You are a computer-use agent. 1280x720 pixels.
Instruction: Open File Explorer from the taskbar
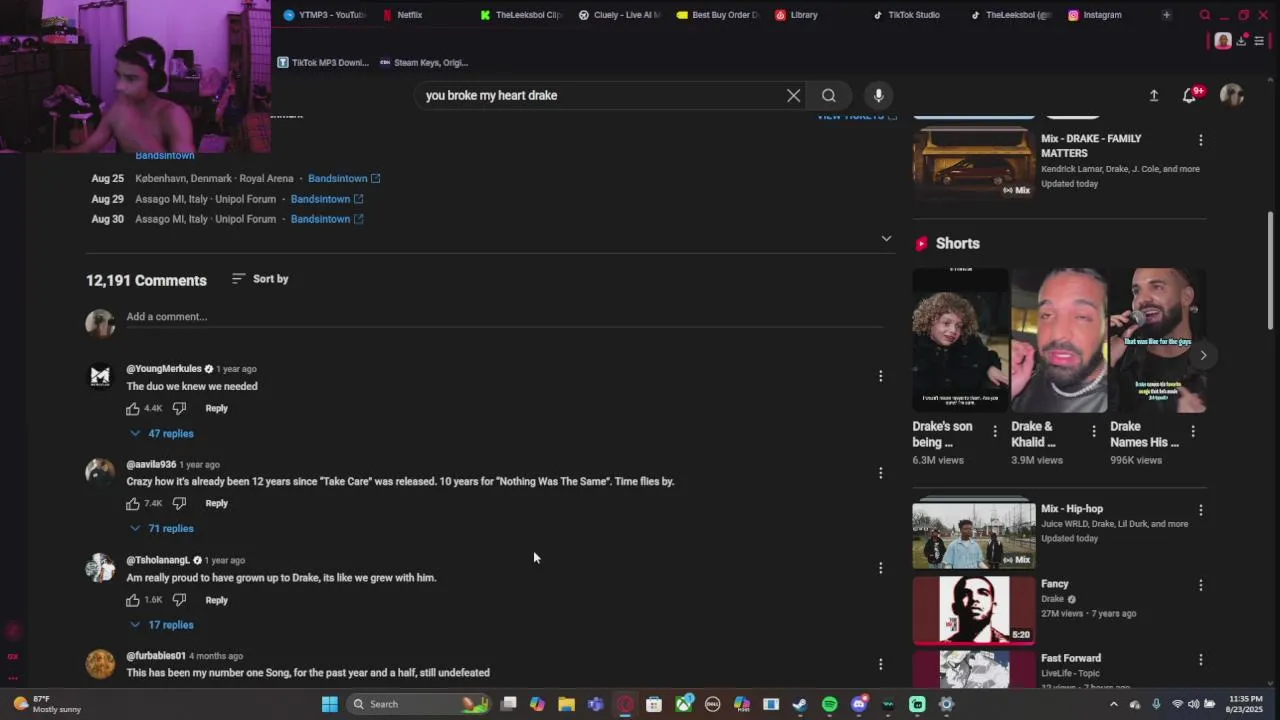coord(566,704)
